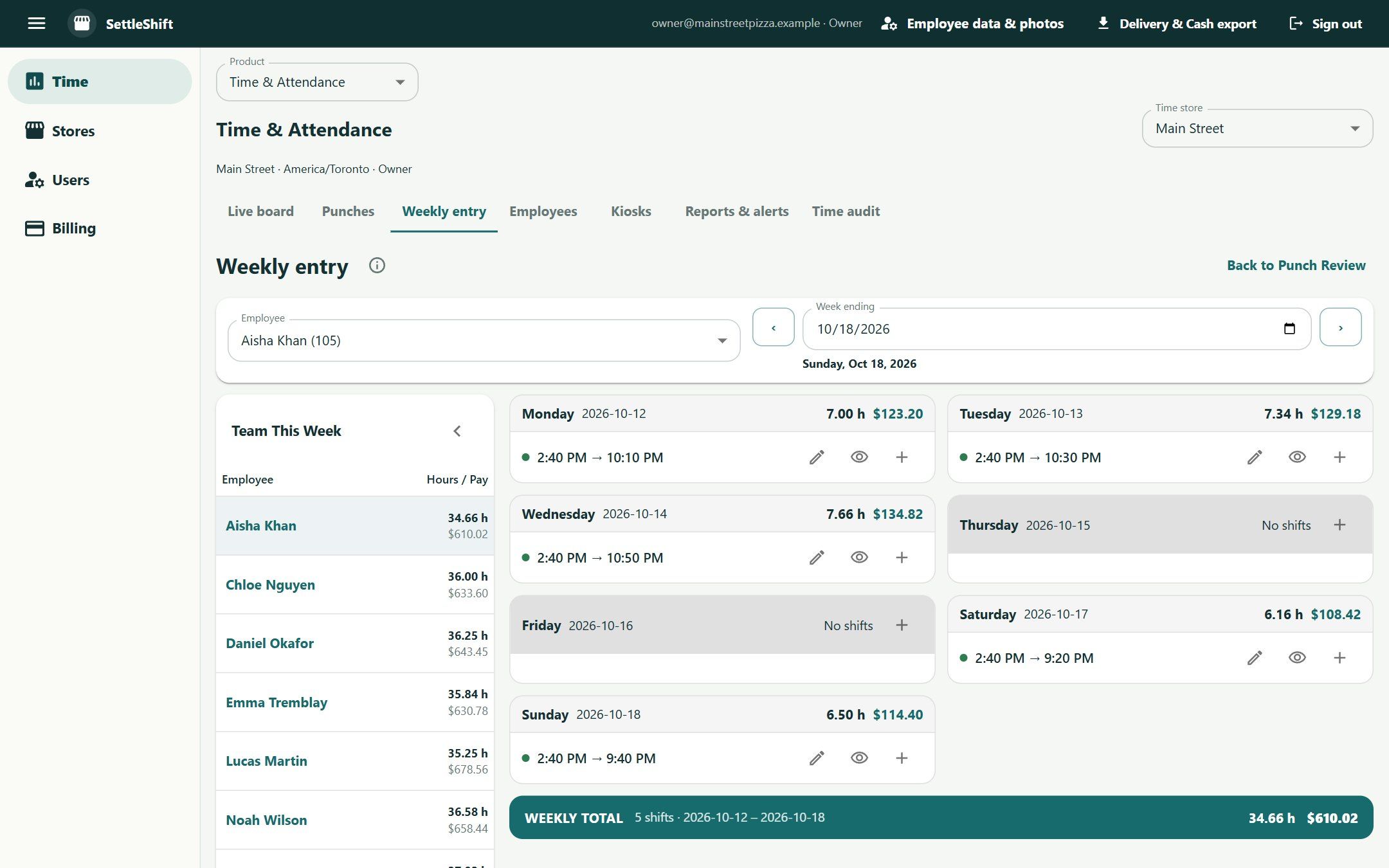Edit Monday's 2:40 PM shift with pencil
This screenshot has height=868, width=1389.
pos(817,457)
